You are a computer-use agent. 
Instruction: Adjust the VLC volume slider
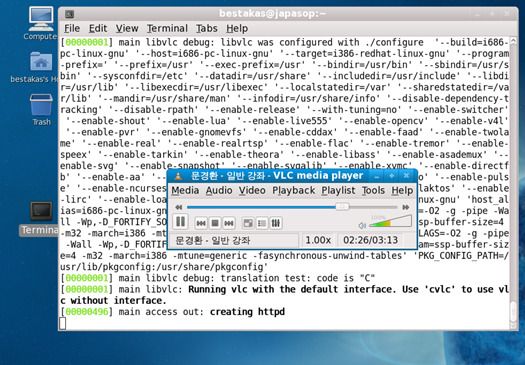390,222
